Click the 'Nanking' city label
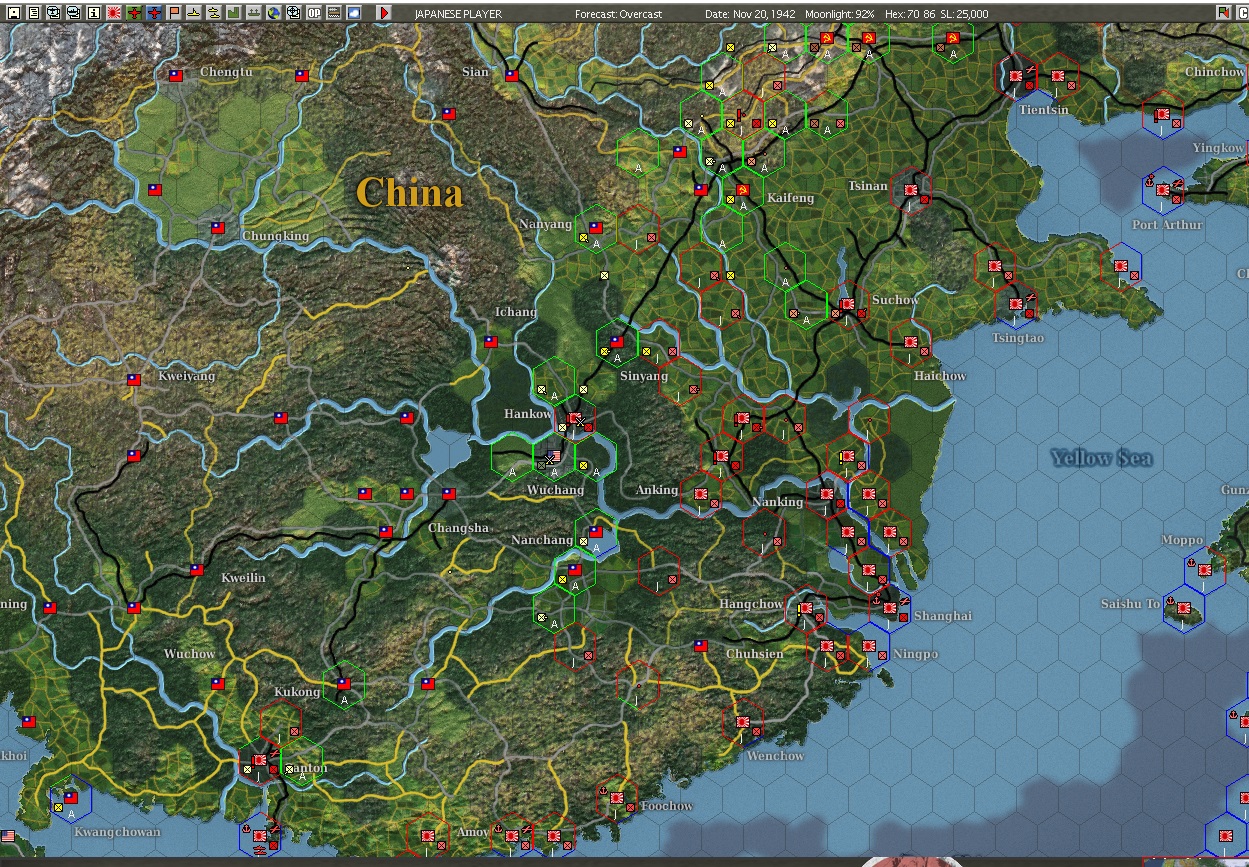1249x867 pixels. click(778, 502)
